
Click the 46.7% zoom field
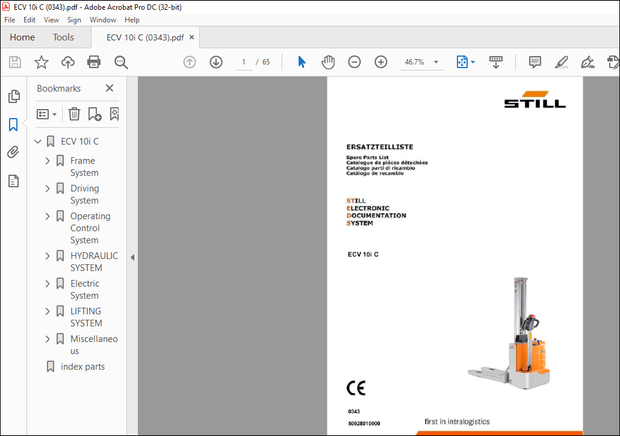(x=414, y=62)
